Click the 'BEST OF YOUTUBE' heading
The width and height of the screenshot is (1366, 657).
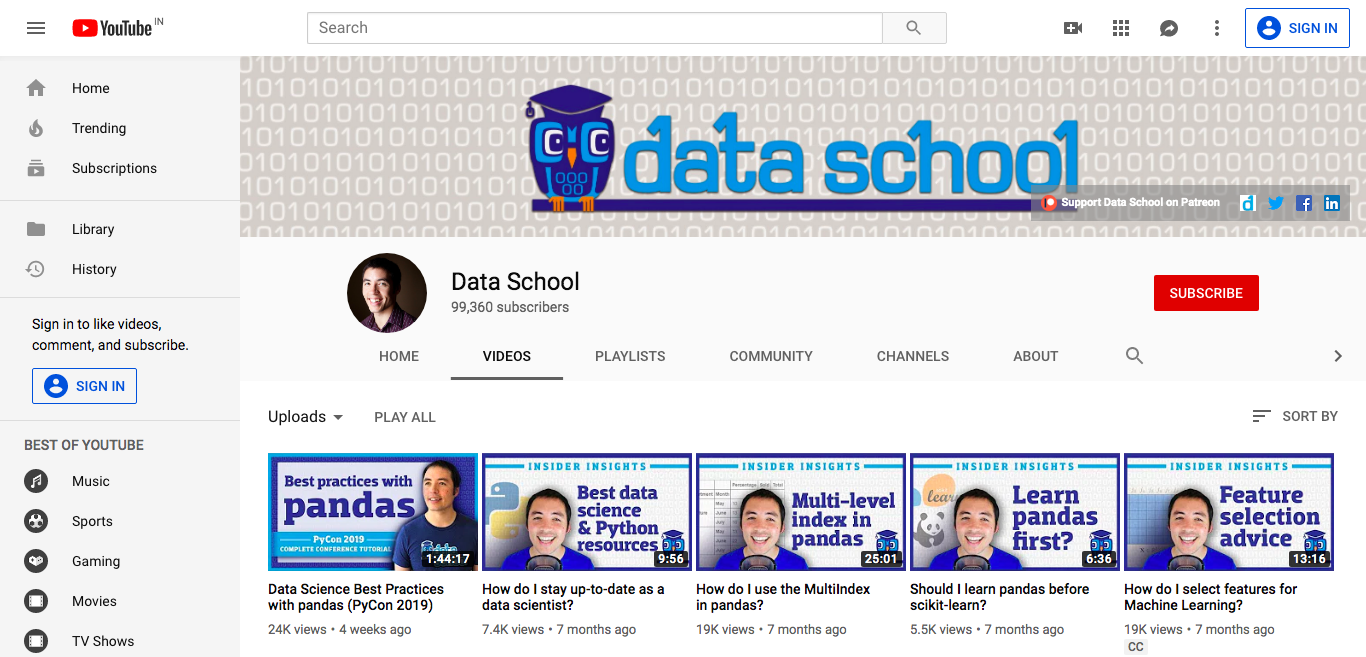(84, 445)
